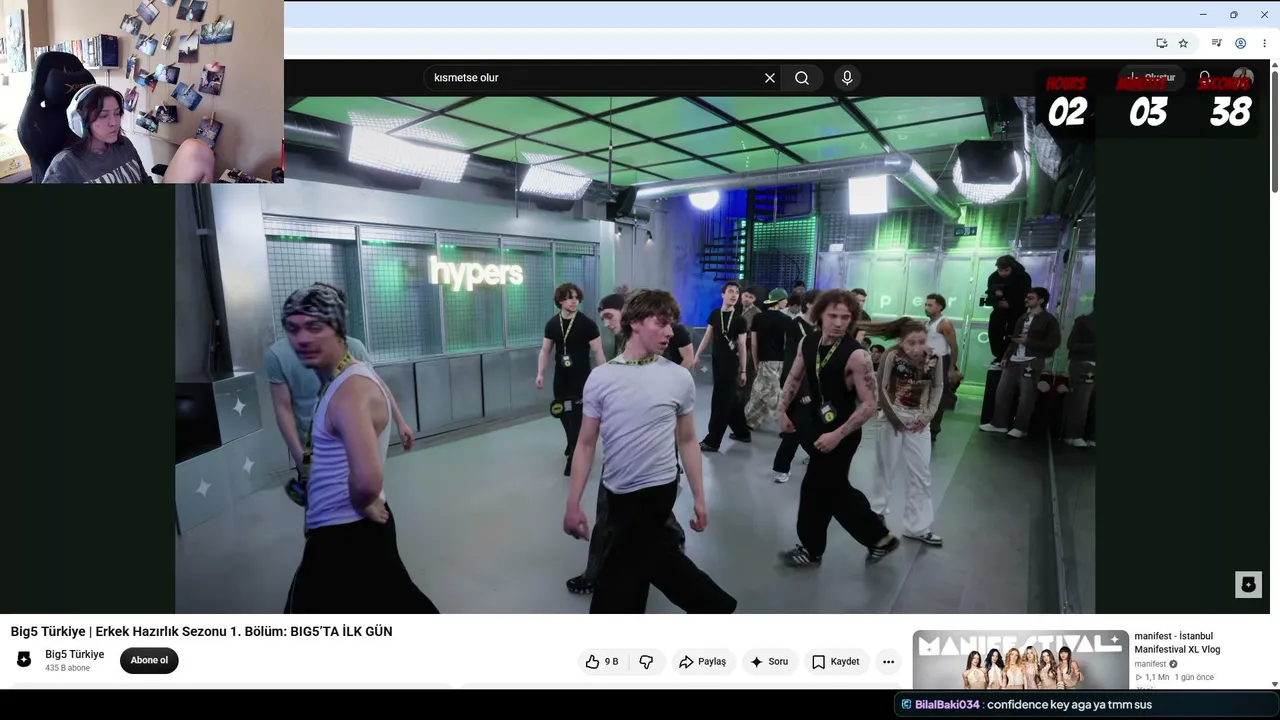Like the video with thumbs-up button
Screen dimensions: 1280x720
point(602,662)
